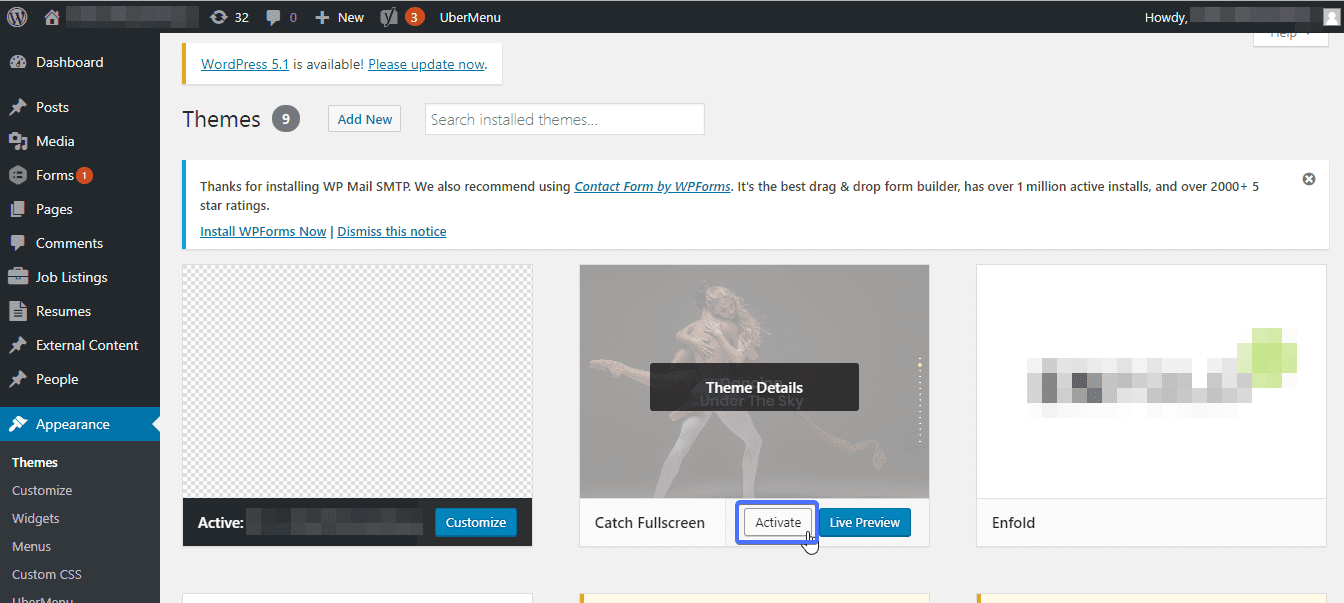Screen dimensions: 1344x603
Task: Expand the Help tab dropdown
Action: 1292,35
